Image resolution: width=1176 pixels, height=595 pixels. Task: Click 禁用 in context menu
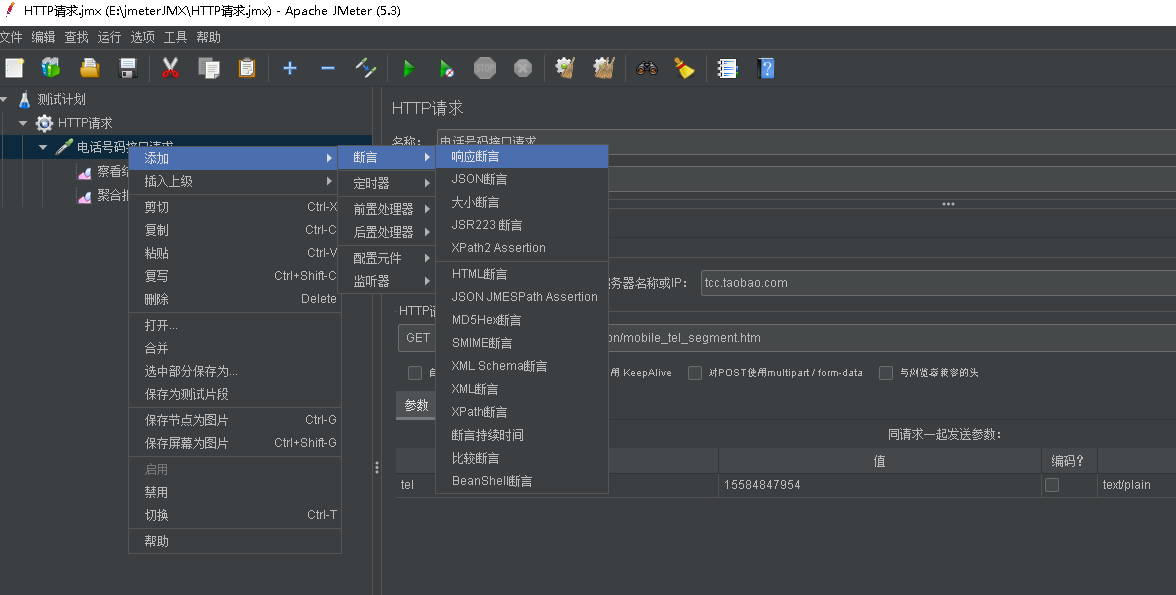(235, 492)
